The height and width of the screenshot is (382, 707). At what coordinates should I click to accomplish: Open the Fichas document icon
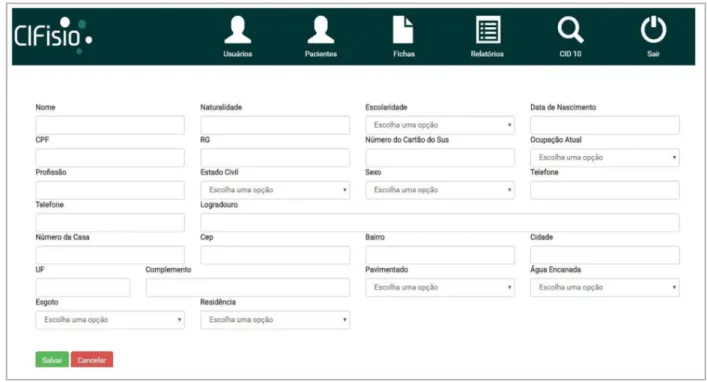tap(403, 30)
